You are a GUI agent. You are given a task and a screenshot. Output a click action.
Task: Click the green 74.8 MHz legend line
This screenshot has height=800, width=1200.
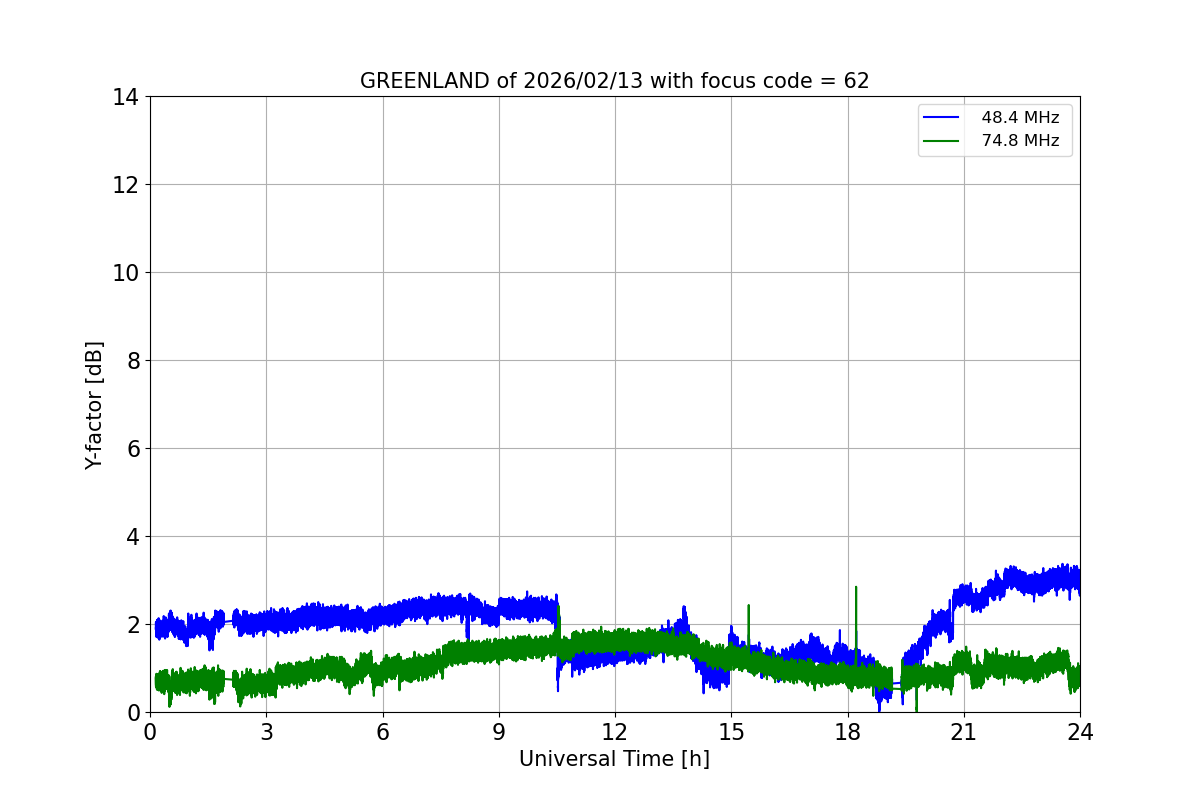[x=941, y=141]
